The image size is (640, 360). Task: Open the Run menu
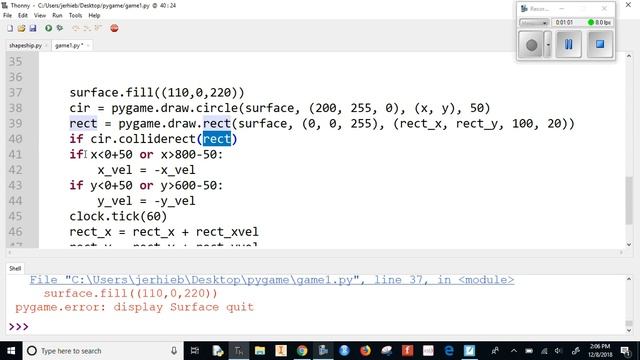(x=57, y=15)
